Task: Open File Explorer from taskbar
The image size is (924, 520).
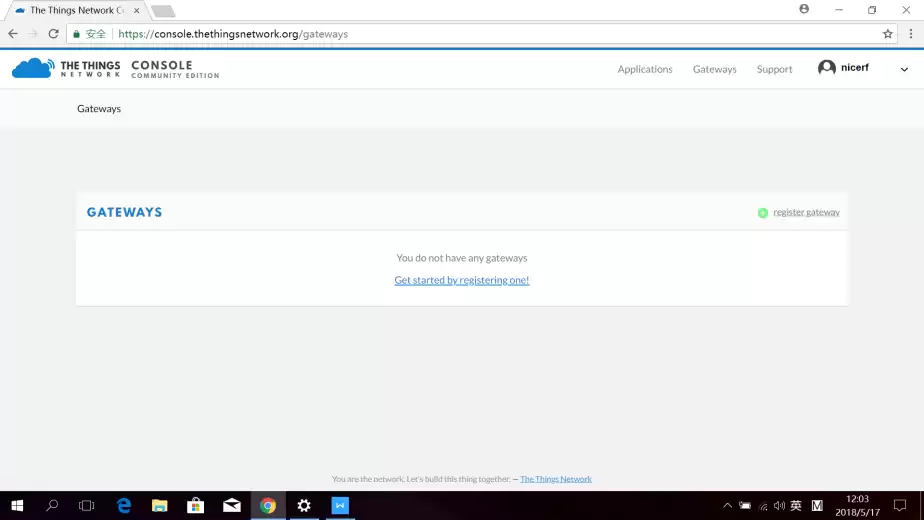Action: coord(160,506)
